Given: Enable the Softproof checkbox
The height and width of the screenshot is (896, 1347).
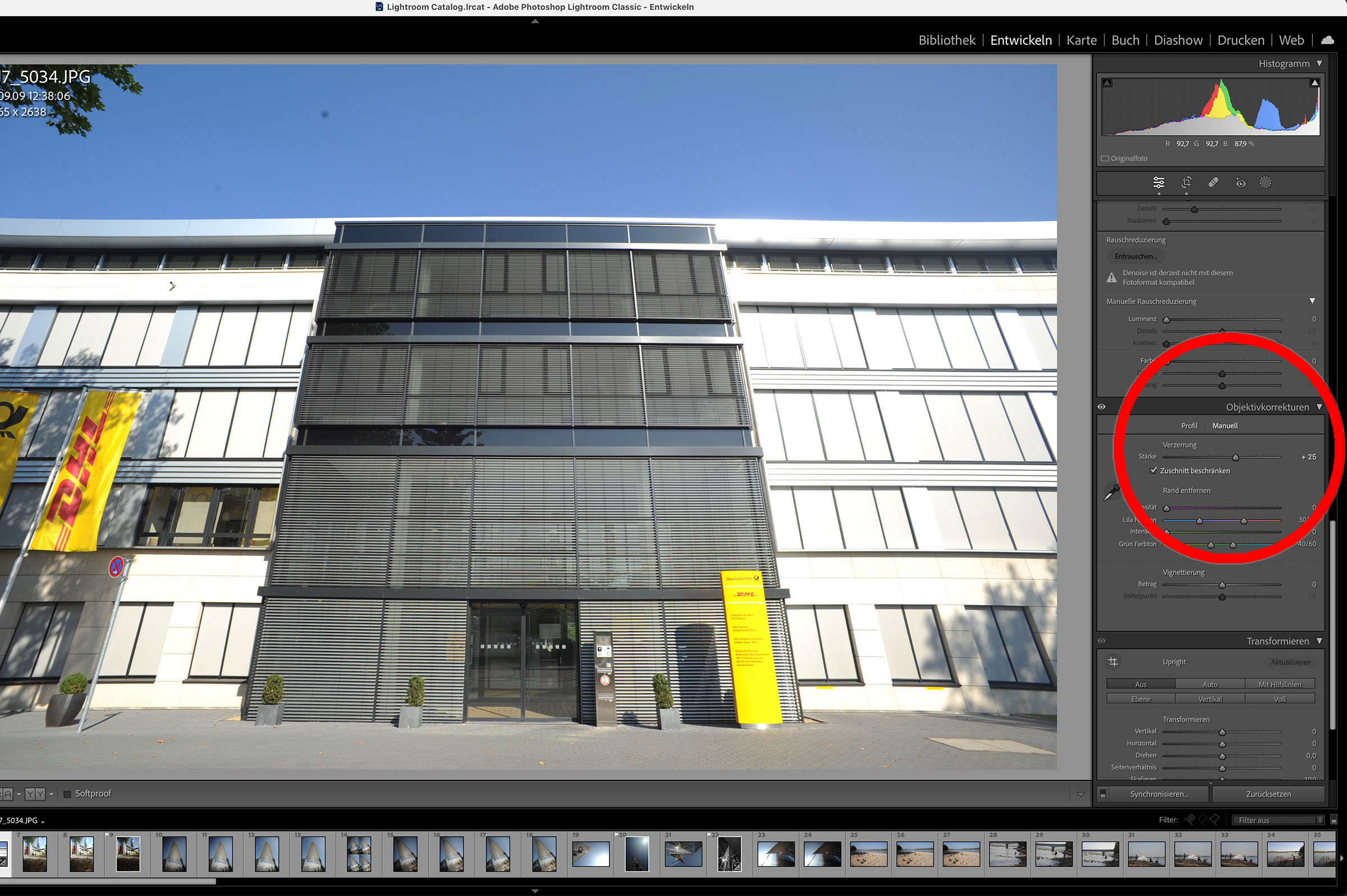Looking at the screenshot, I should tap(67, 794).
